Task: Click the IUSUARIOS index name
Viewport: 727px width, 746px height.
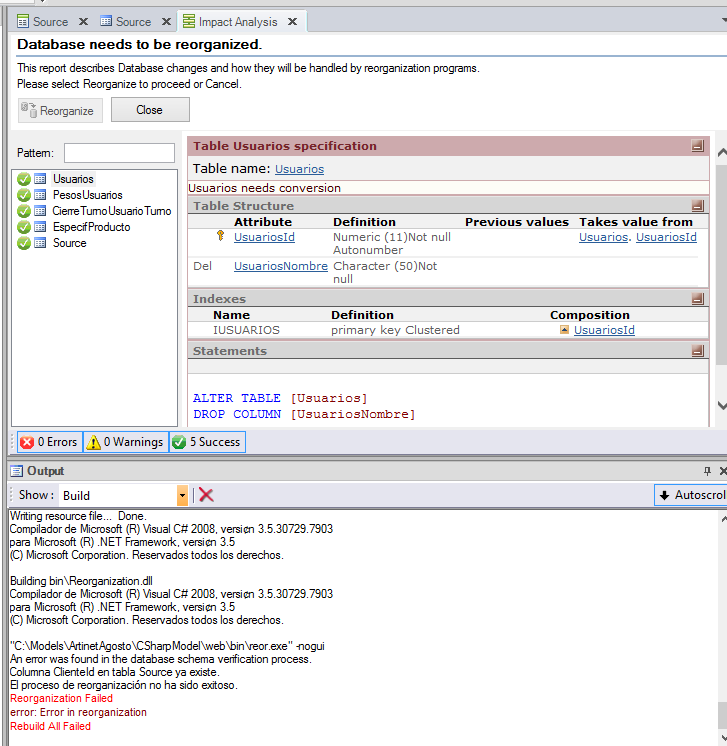Action: coord(246,330)
